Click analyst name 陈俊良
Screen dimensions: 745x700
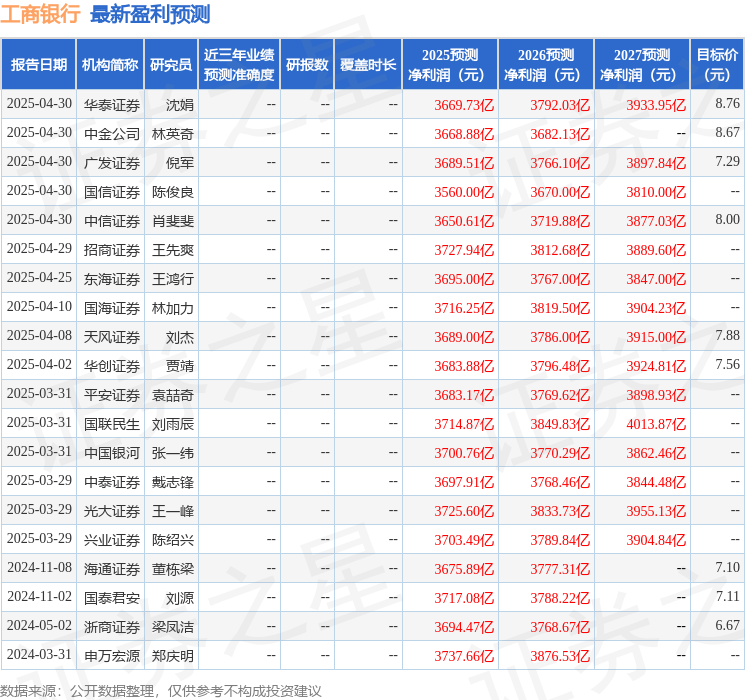point(172,191)
